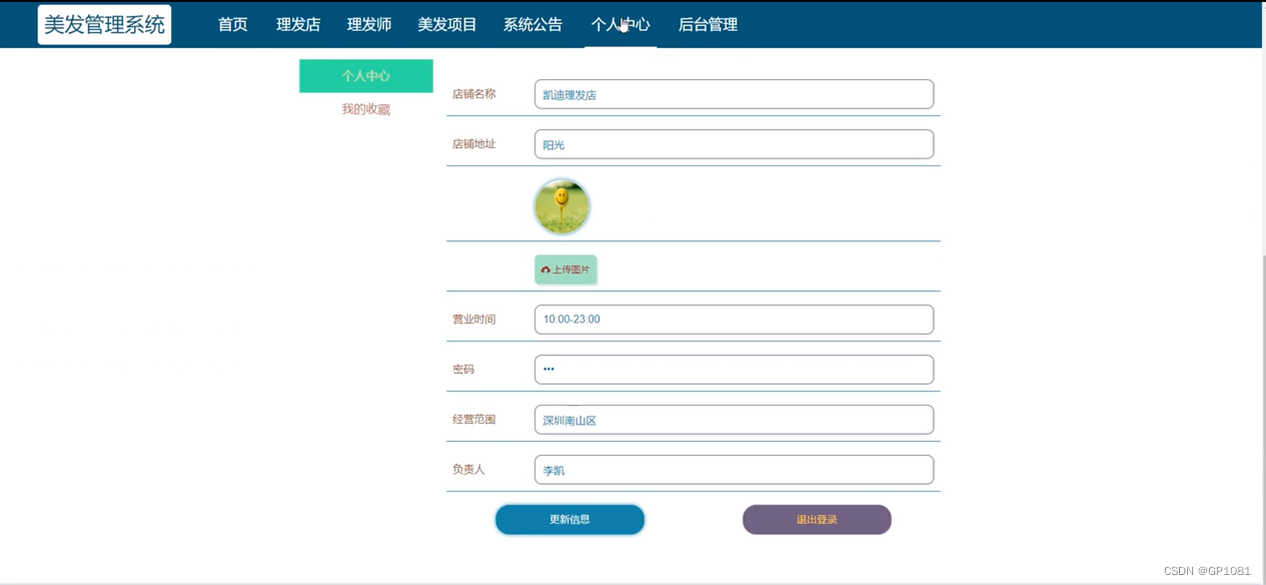Click the 负责人 input showing 李凯

click(733, 468)
